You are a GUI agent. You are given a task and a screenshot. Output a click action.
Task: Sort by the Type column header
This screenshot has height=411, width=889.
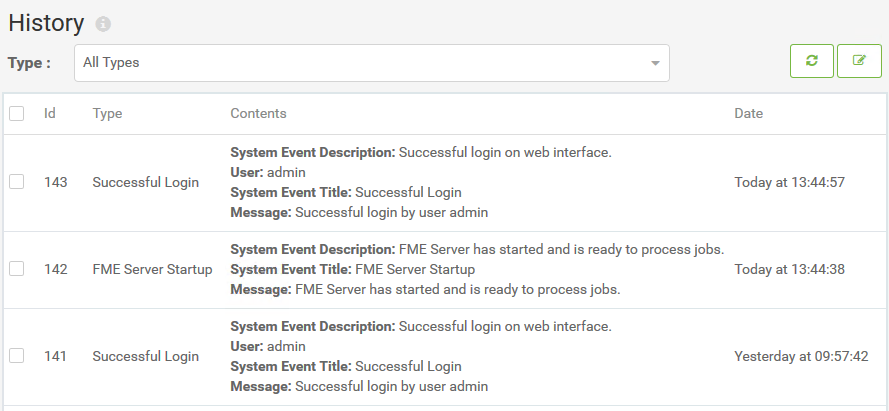point(107,113)
